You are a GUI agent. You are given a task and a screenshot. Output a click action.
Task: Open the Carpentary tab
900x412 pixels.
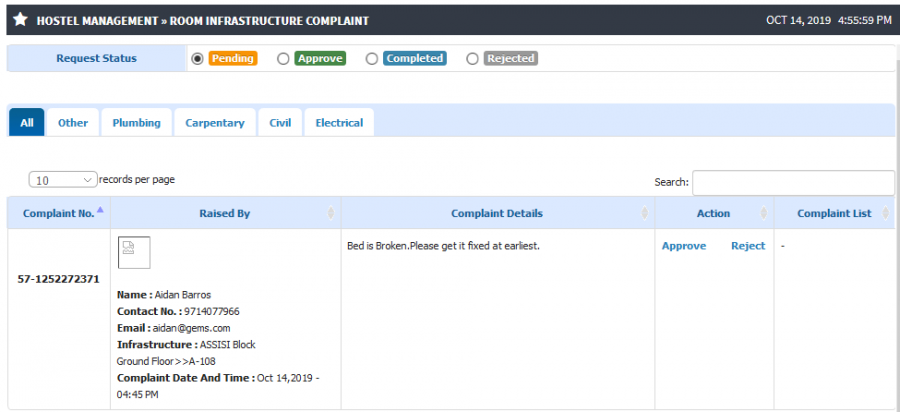coord(215,123)
